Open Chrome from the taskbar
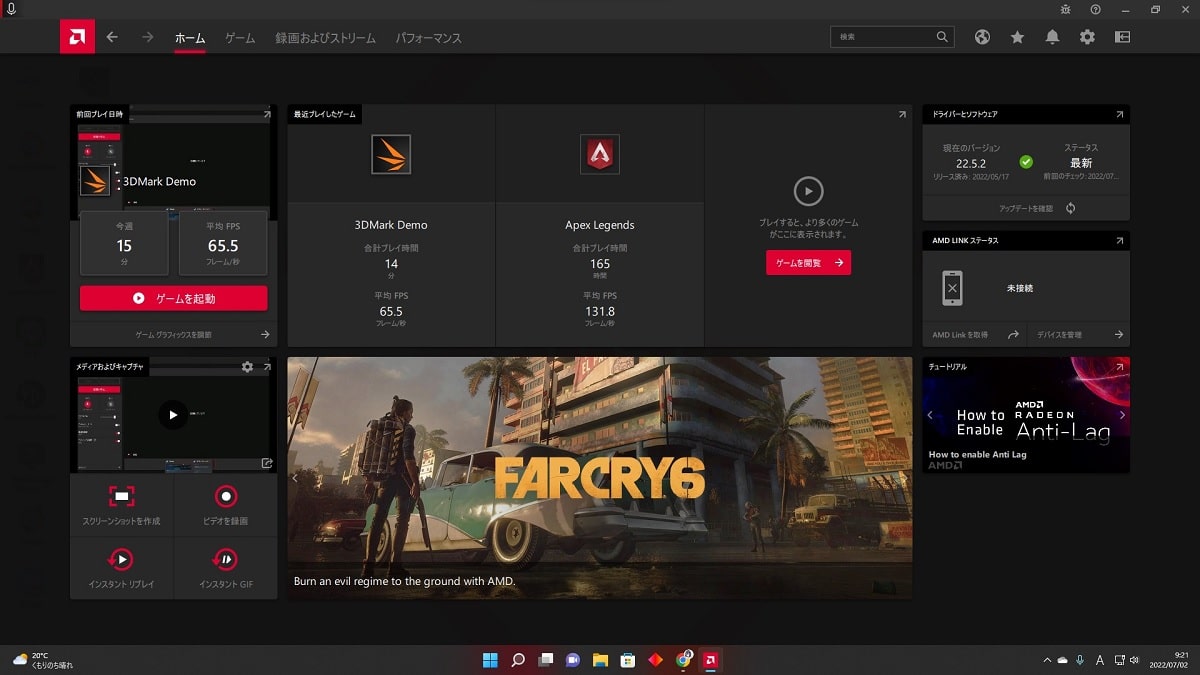The height and width of the screenshot is (675, 1200). [x=683, y=660]
